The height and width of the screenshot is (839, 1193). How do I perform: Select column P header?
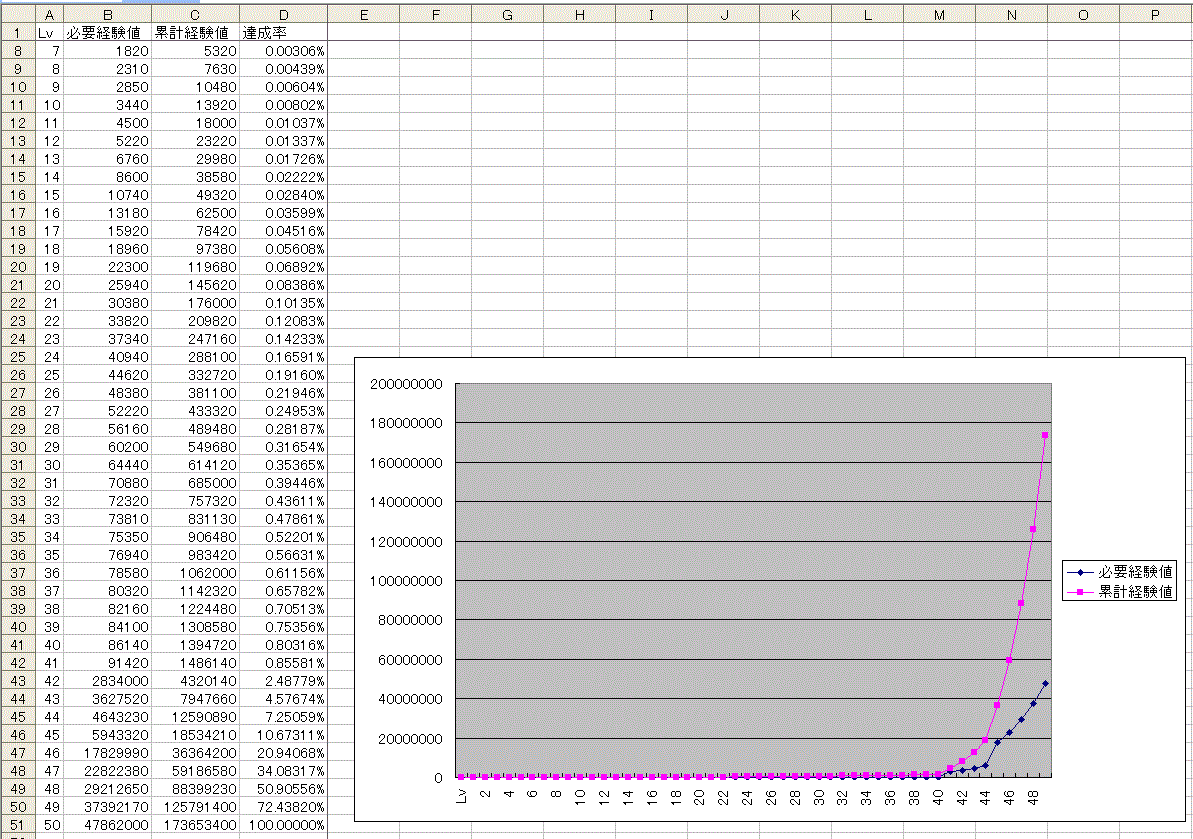[x=1155, y=14]
